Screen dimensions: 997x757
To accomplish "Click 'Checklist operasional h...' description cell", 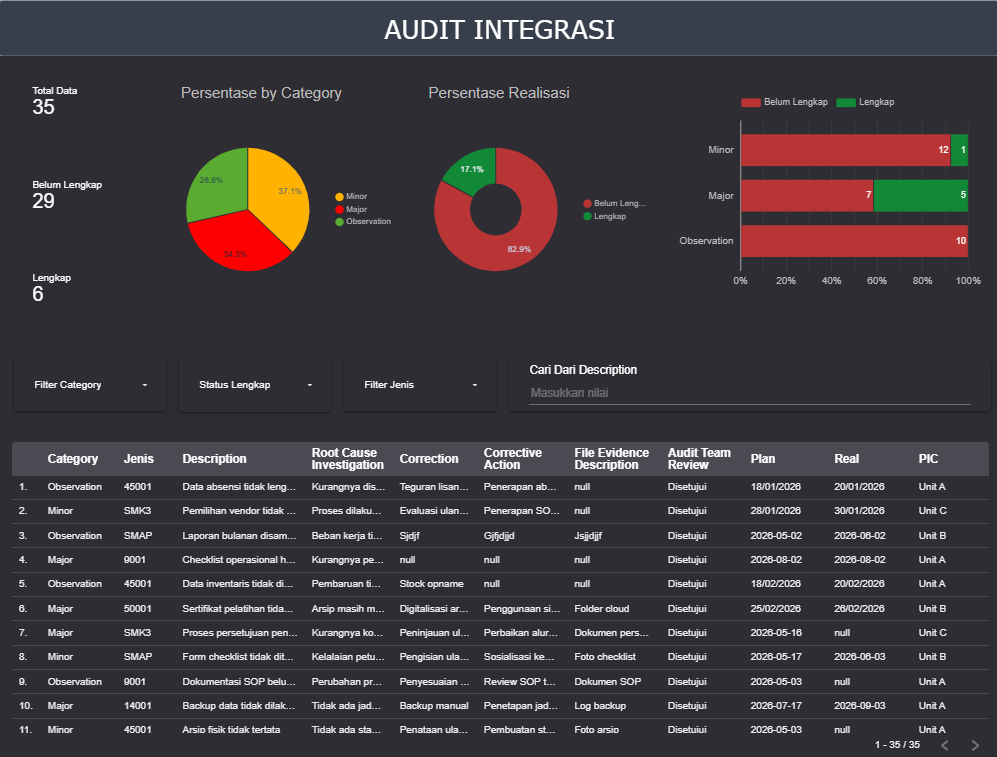I will (x=239, y=560).
